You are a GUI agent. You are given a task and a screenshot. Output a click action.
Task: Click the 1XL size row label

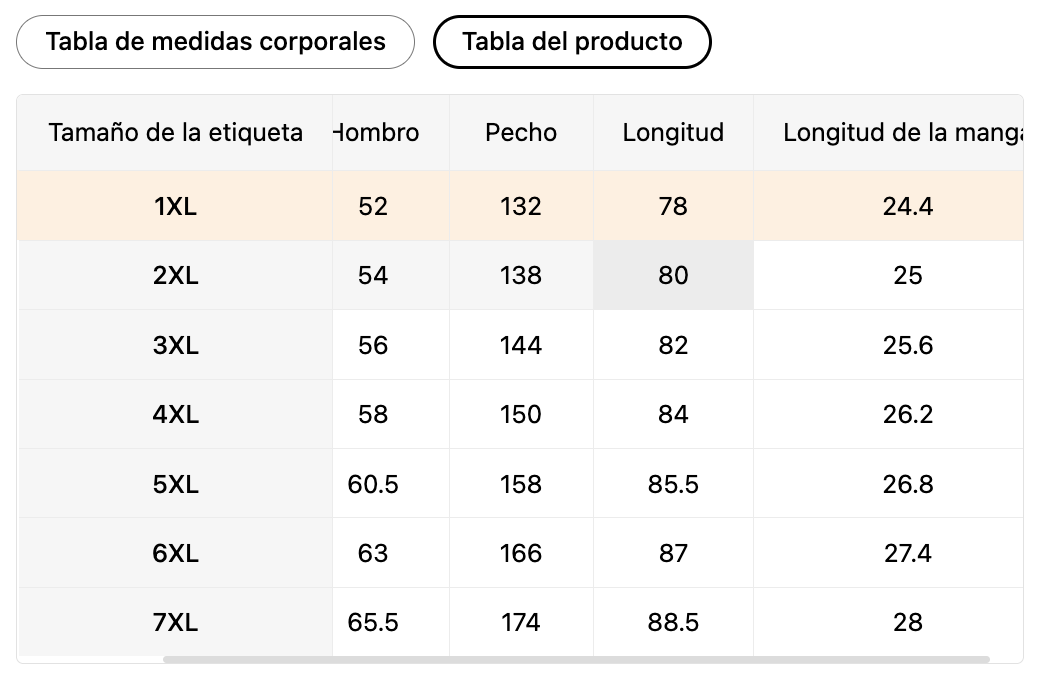[x=175, y=206]
